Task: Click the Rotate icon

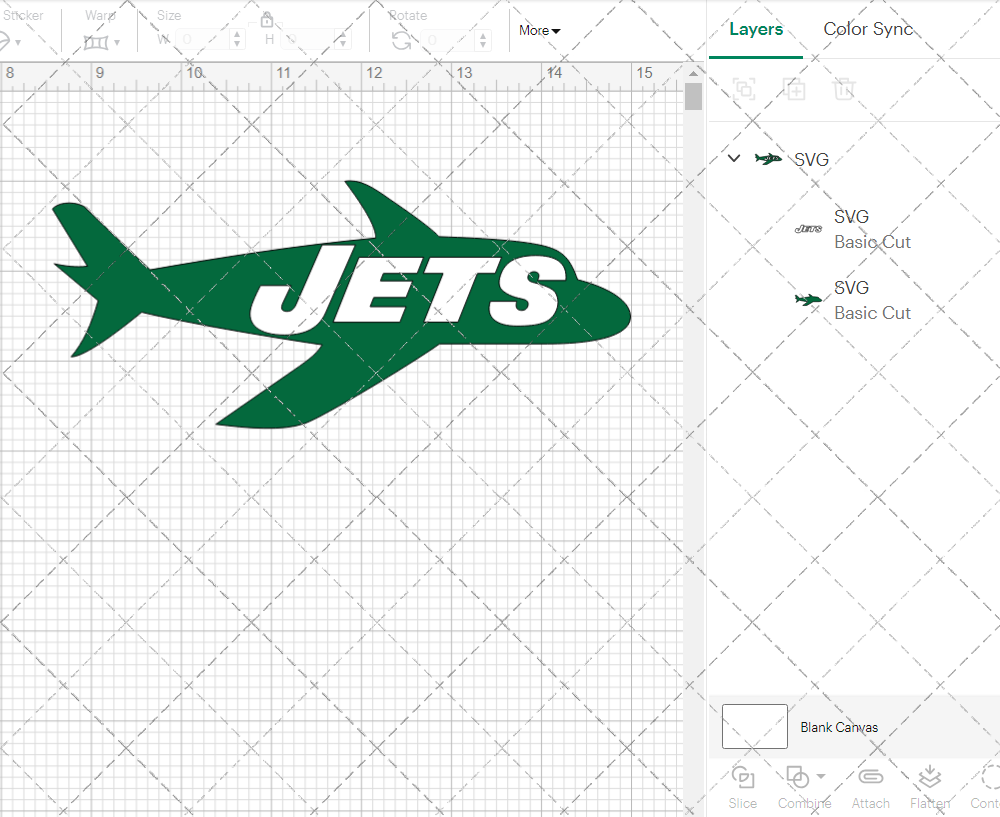Action: point(401,41)
